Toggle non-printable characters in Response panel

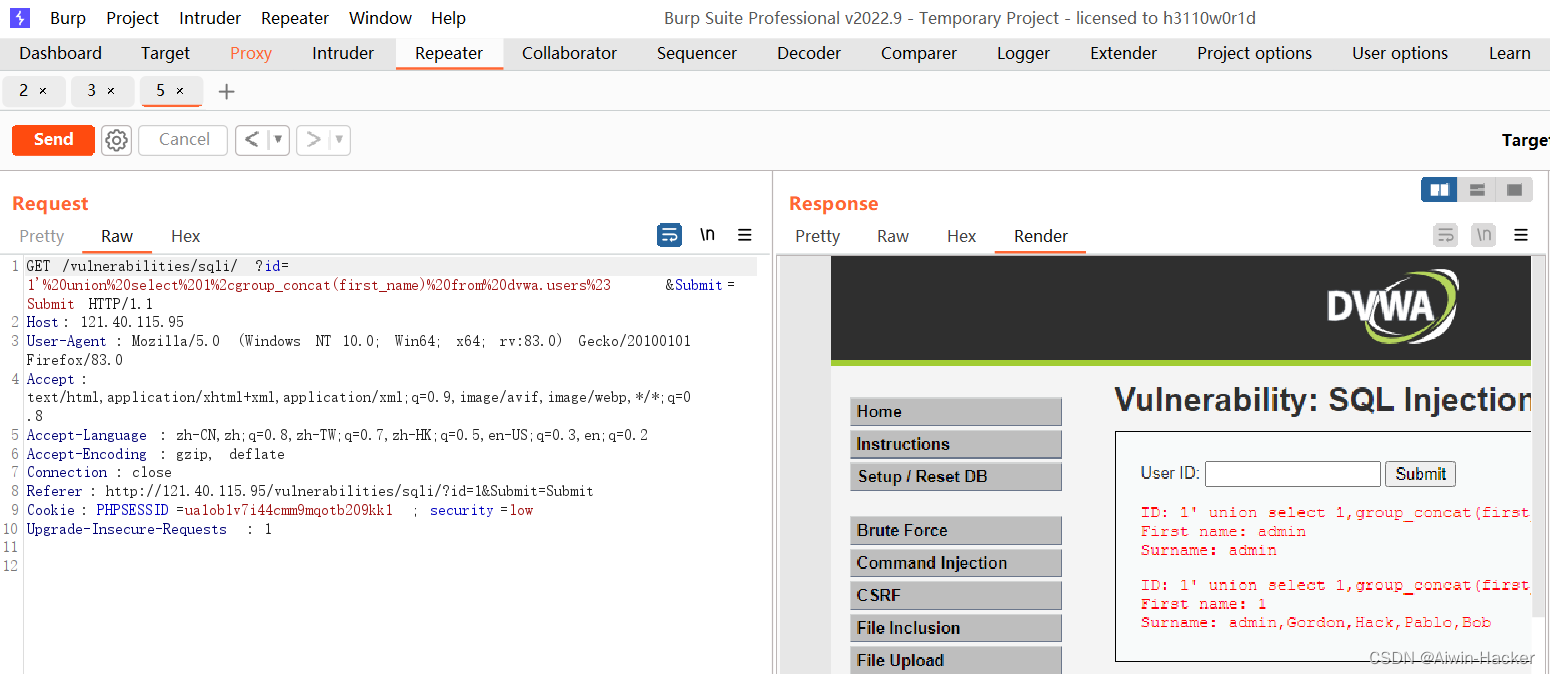pyautogui.click(x=1484, y=235)
